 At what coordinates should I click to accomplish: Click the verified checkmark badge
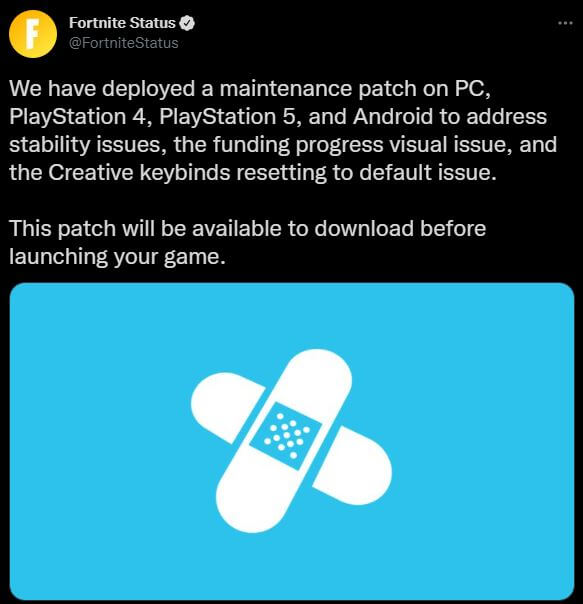[187, 23]
